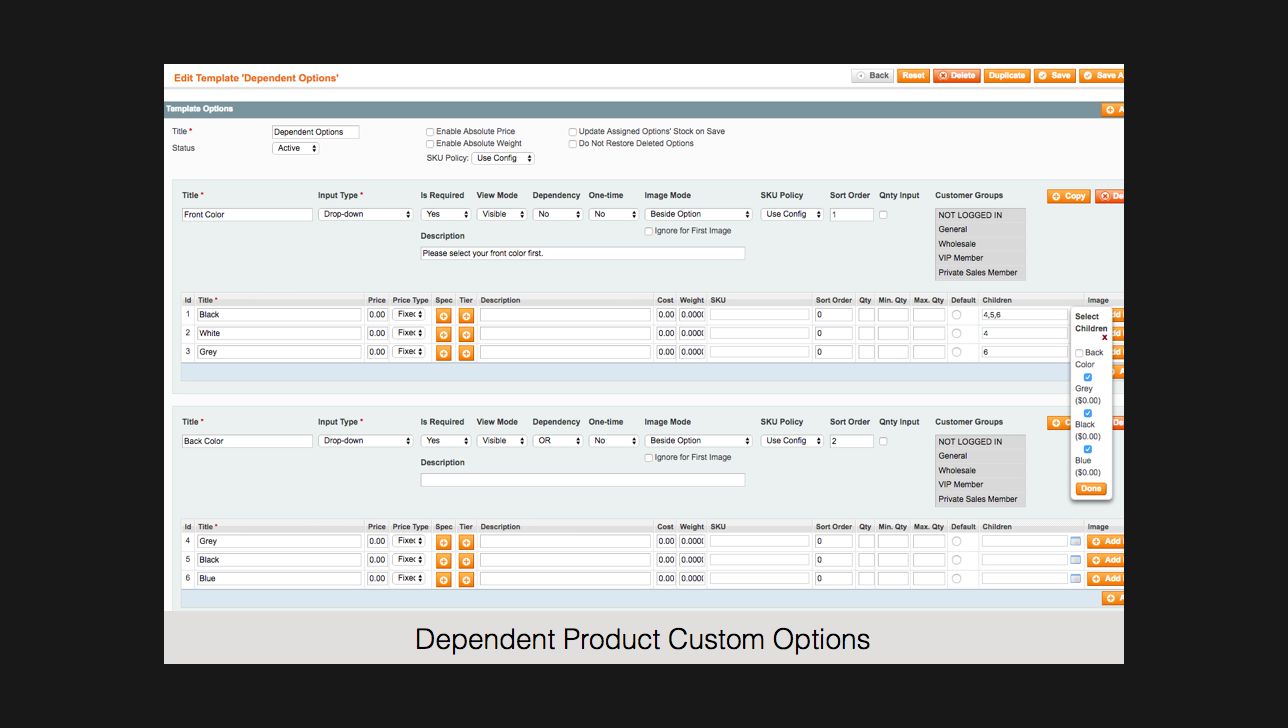Delete the template with the Delete toolbar icon
Image resolution: width=1288 pixels, height=728 pixels.
point(956,75)
